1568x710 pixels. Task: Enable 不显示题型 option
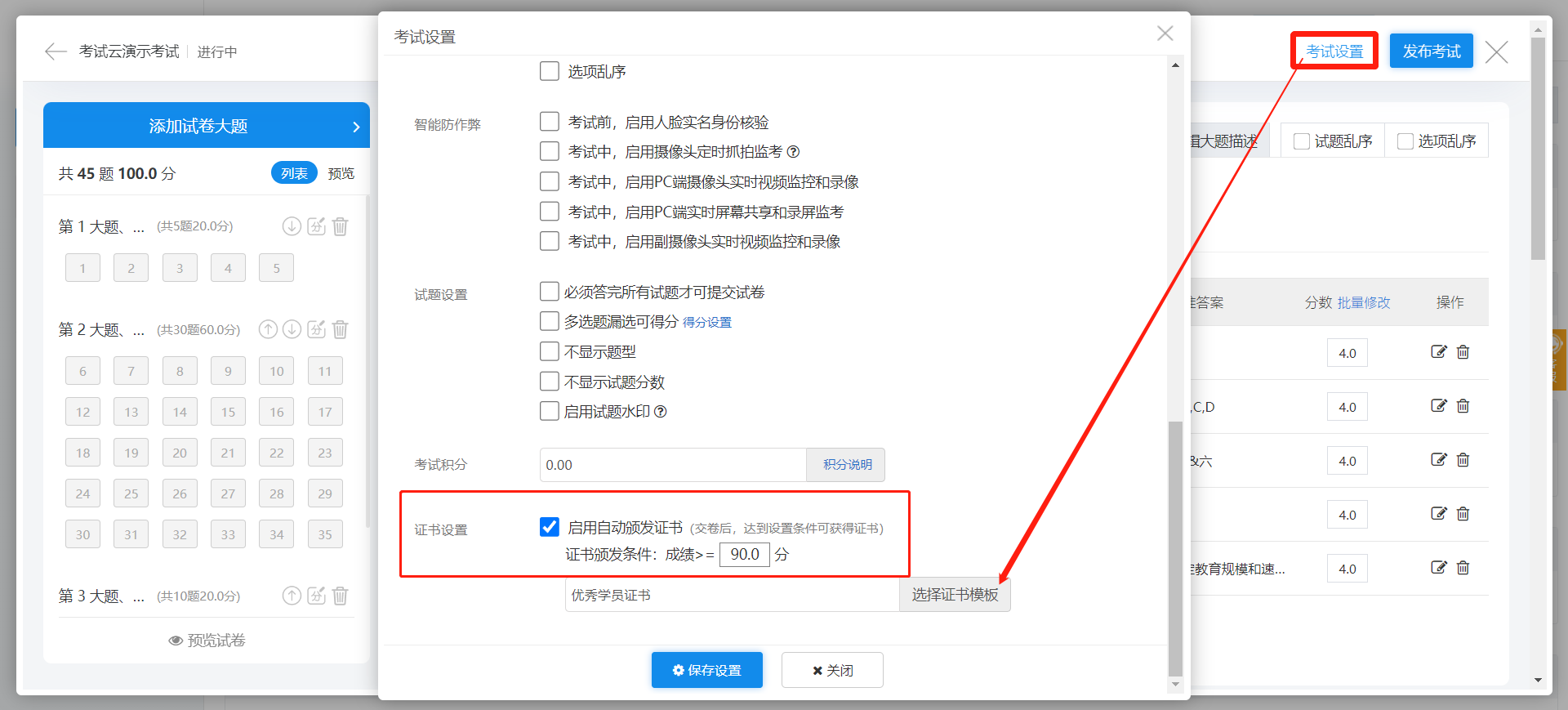(550, 352)
